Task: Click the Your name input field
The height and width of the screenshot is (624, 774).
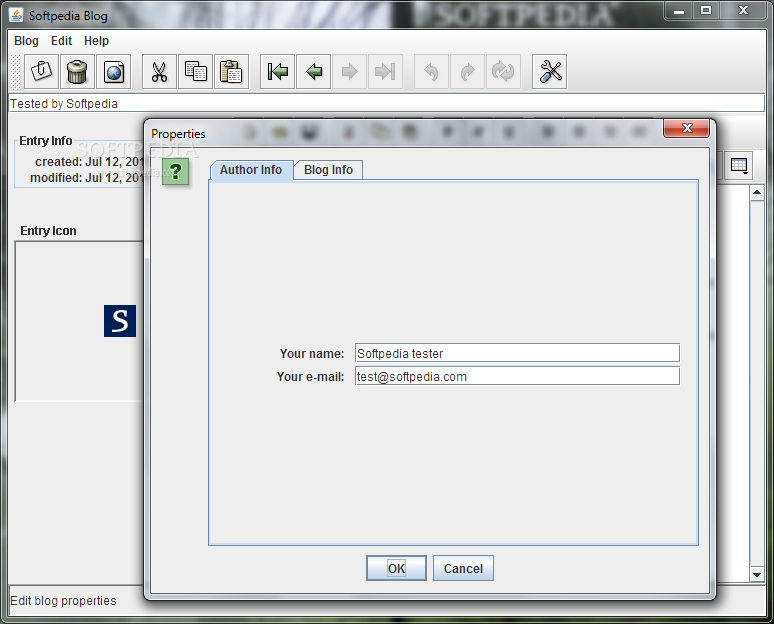Action: 517,353
